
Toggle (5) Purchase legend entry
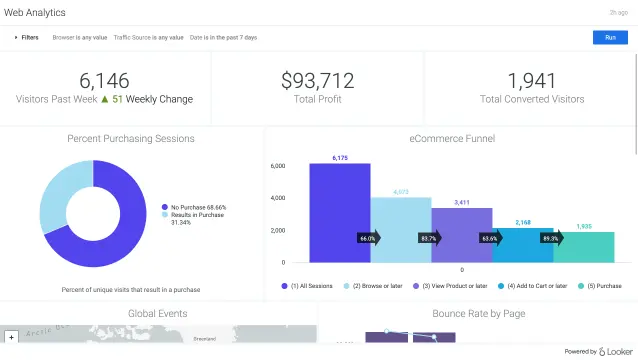(x=600, y=286)
